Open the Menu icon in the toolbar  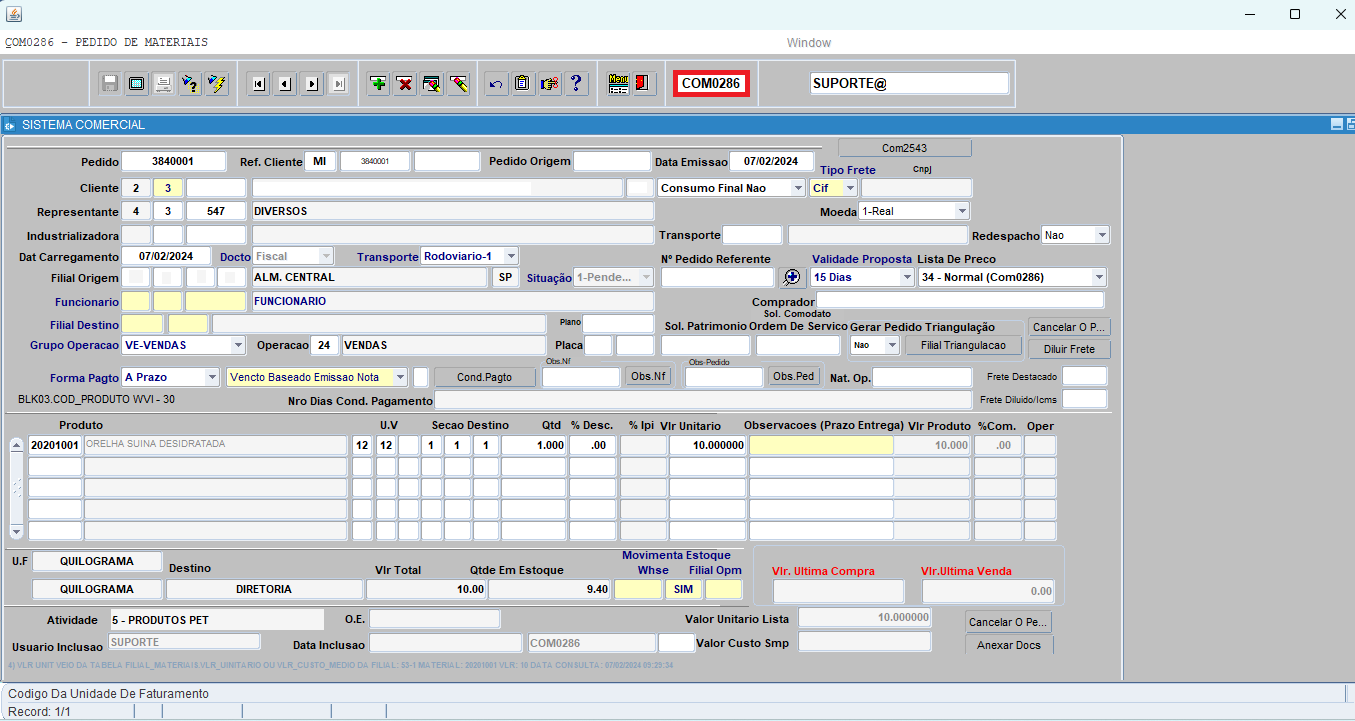coord(618,84)
